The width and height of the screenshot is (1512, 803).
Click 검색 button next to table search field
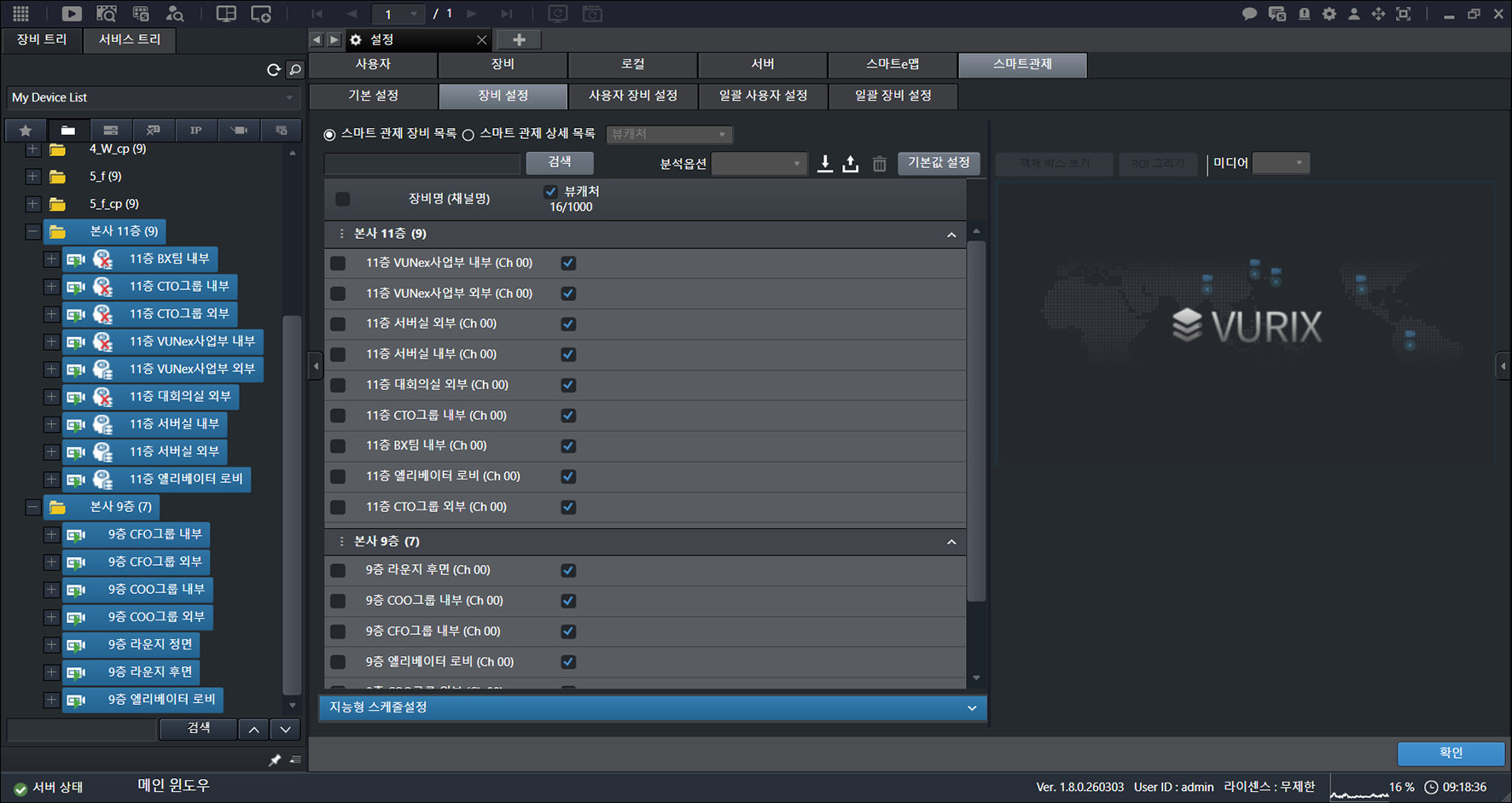click(x=560, y=163)
